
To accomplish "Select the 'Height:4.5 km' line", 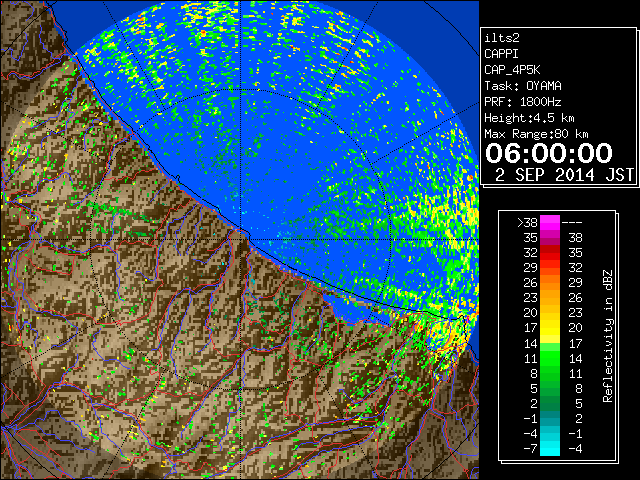I will click(529, 118).
